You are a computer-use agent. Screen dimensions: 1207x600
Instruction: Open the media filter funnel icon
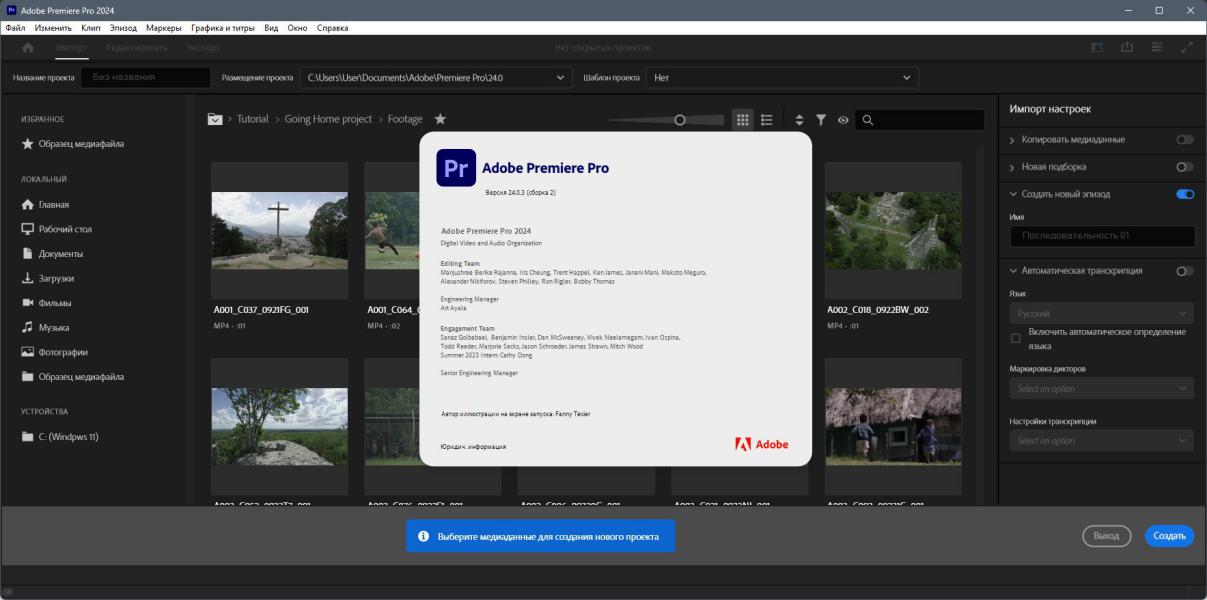(821, 119)
